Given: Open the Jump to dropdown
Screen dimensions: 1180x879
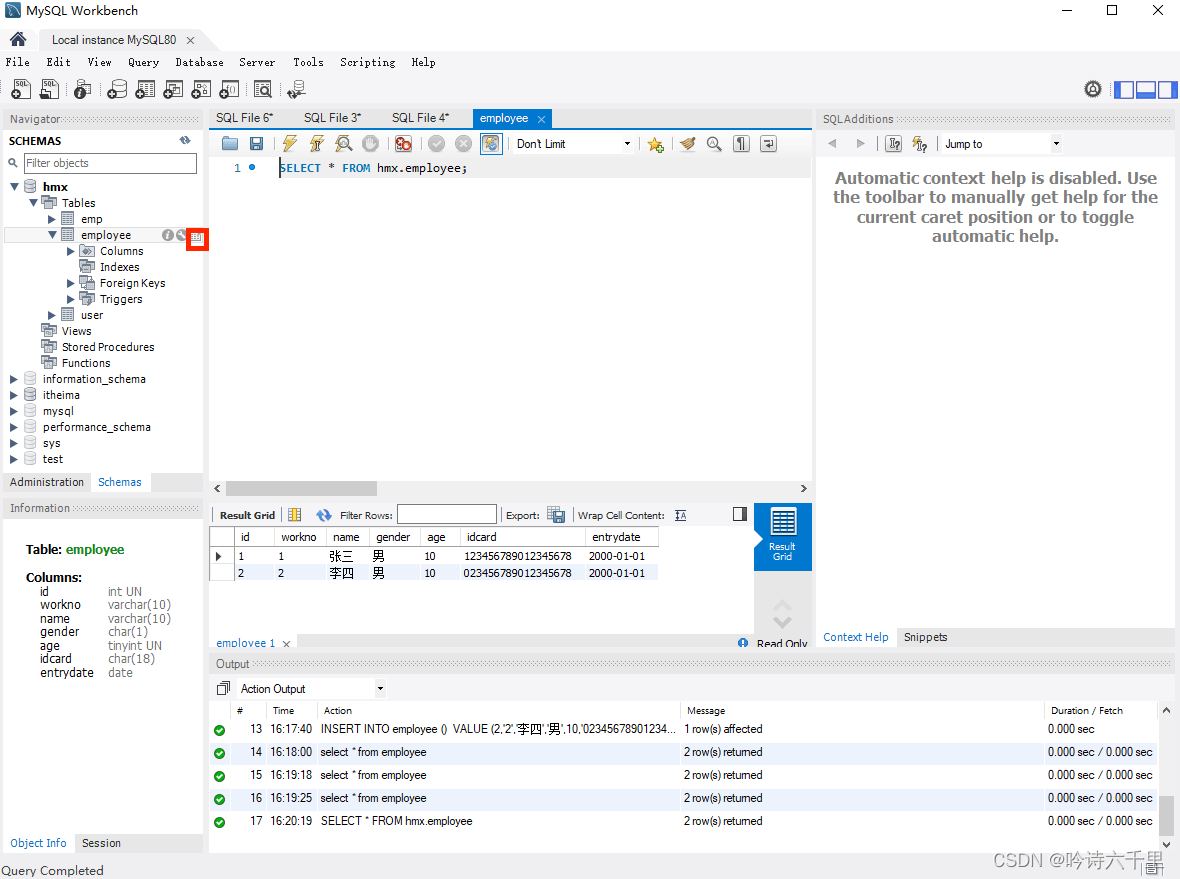Looking at the screenshot, I should pos(1056,144).
